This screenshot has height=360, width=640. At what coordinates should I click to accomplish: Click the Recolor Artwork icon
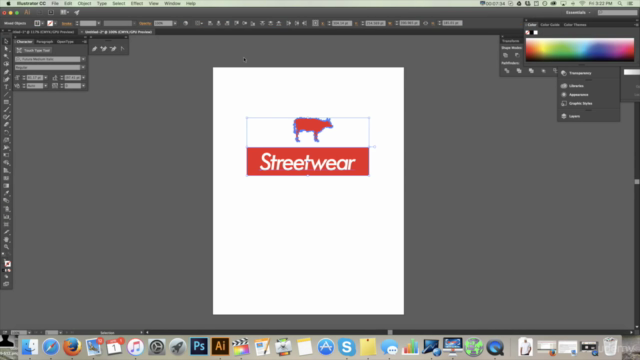[186, 23]
